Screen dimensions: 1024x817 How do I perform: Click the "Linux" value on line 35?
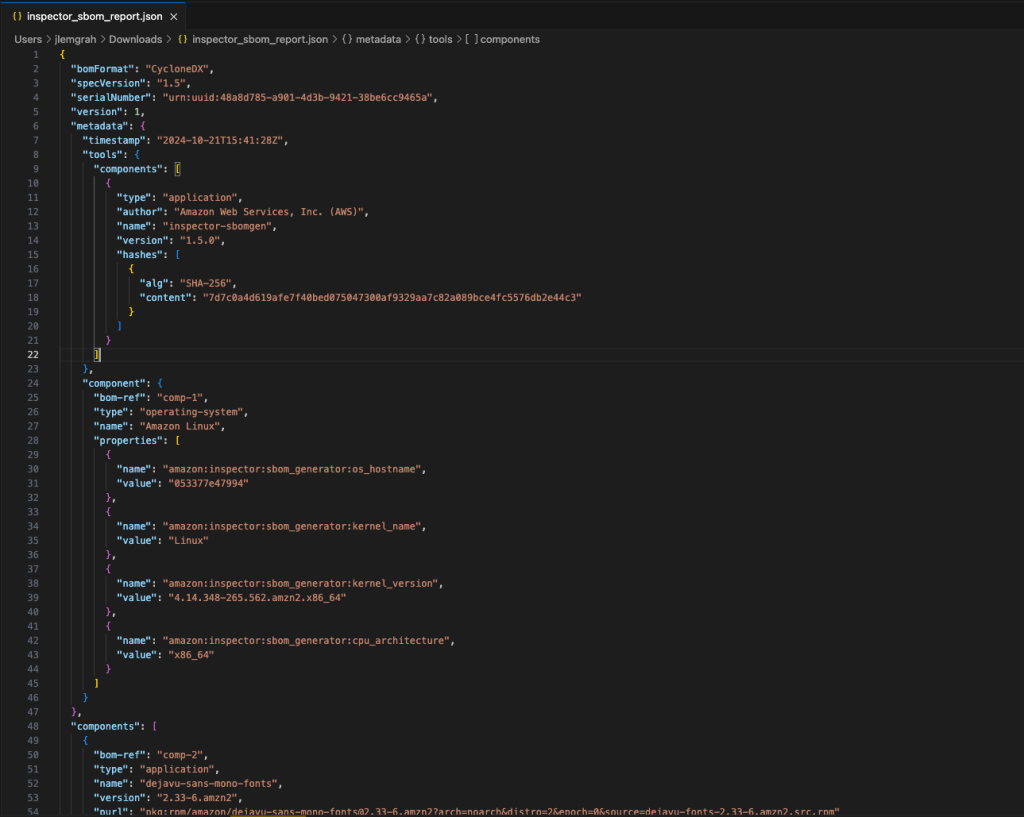pyautogui.click(x=188, y=541)
